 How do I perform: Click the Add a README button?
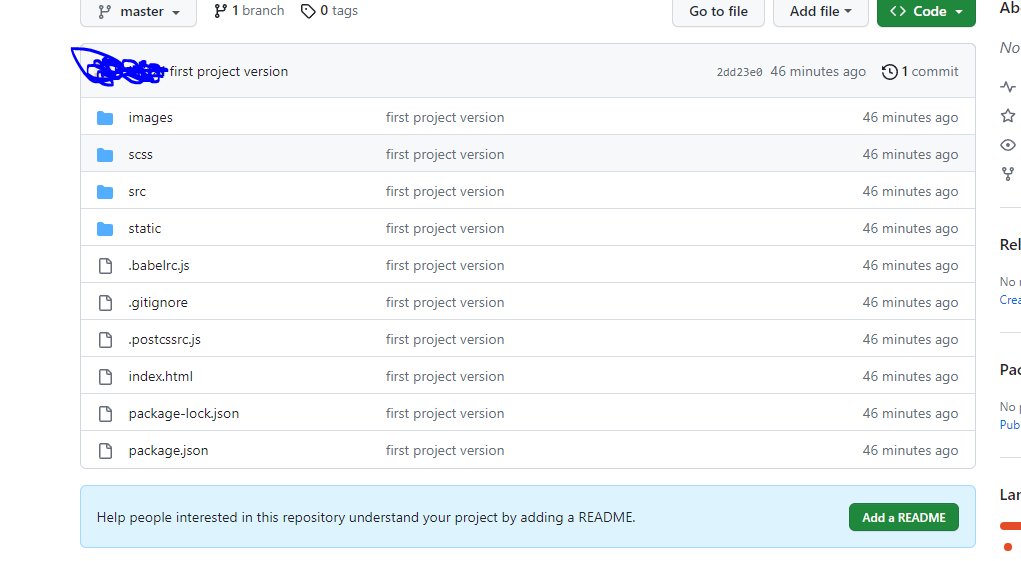tap(904, 518)
